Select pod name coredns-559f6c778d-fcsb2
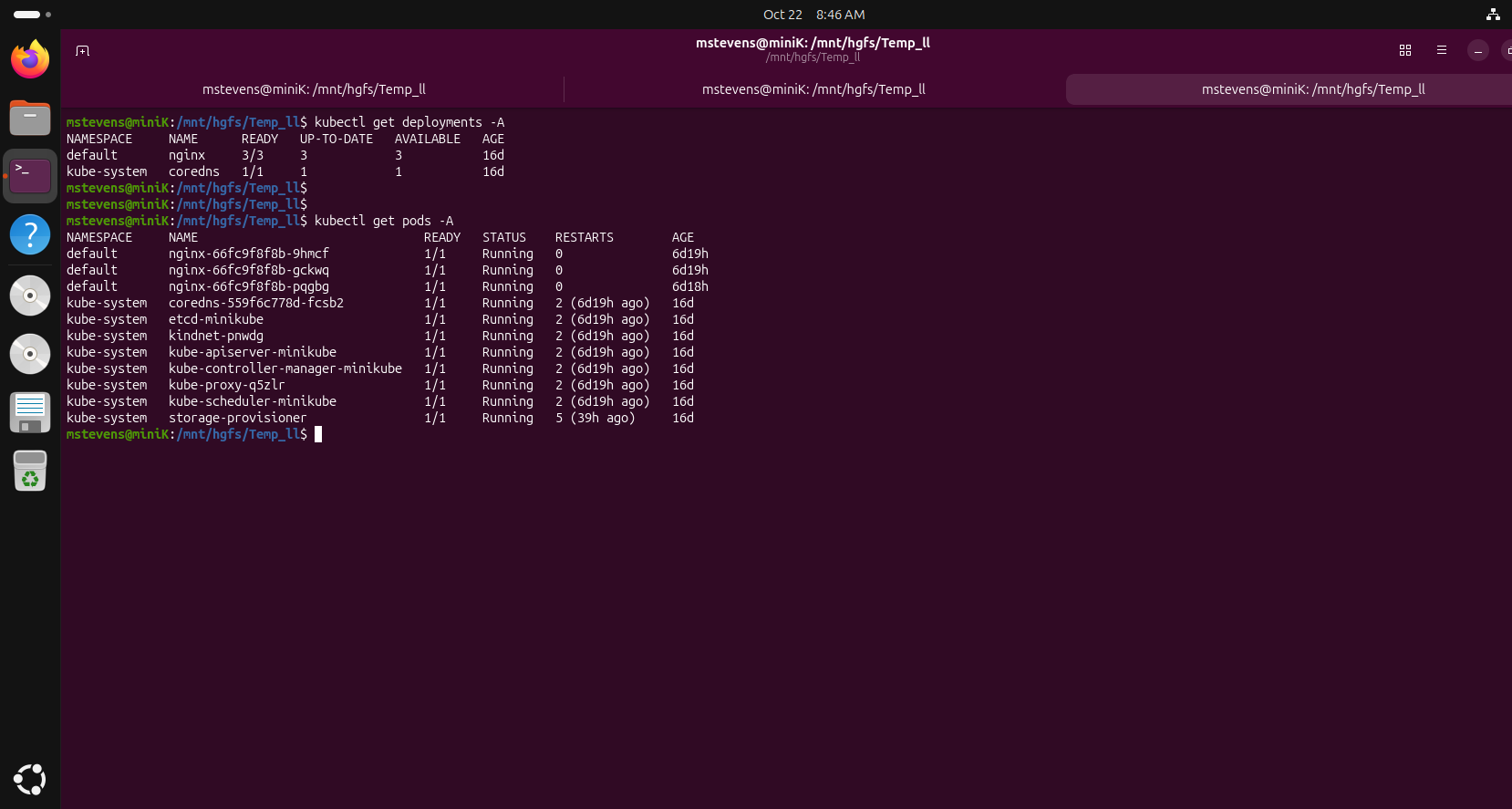1512x809 pixels. coord(256,303)
